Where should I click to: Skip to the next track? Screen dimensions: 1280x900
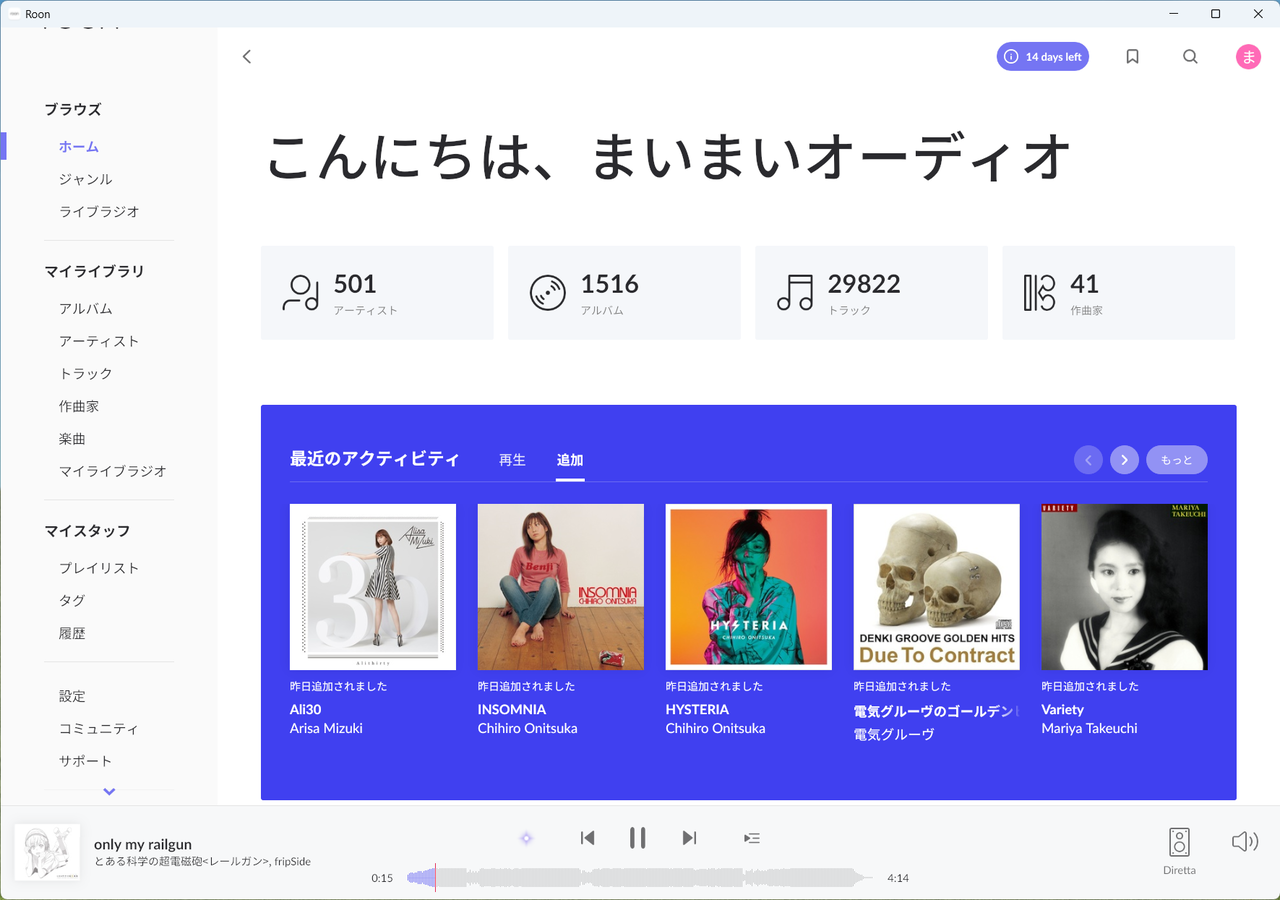(x=689, y=838)
